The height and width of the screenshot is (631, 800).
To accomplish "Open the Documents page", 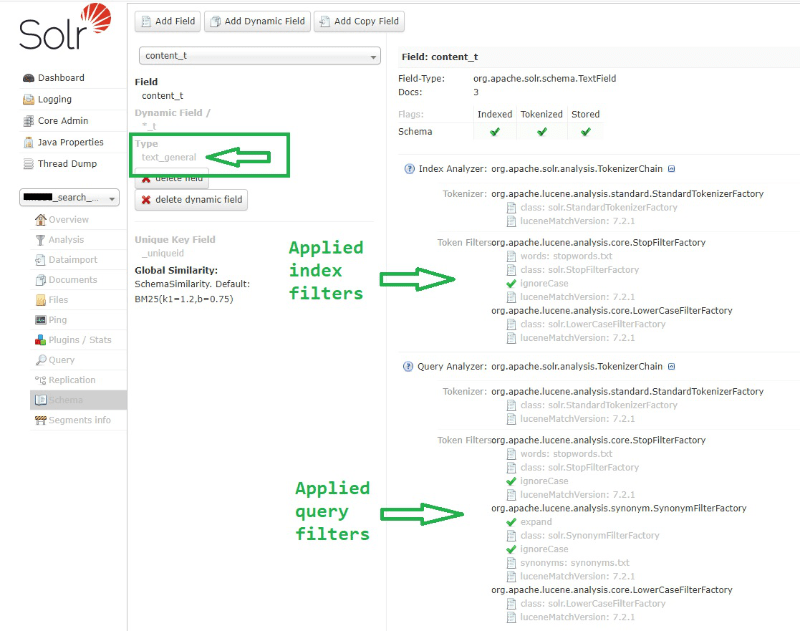I will click(72, 280).
